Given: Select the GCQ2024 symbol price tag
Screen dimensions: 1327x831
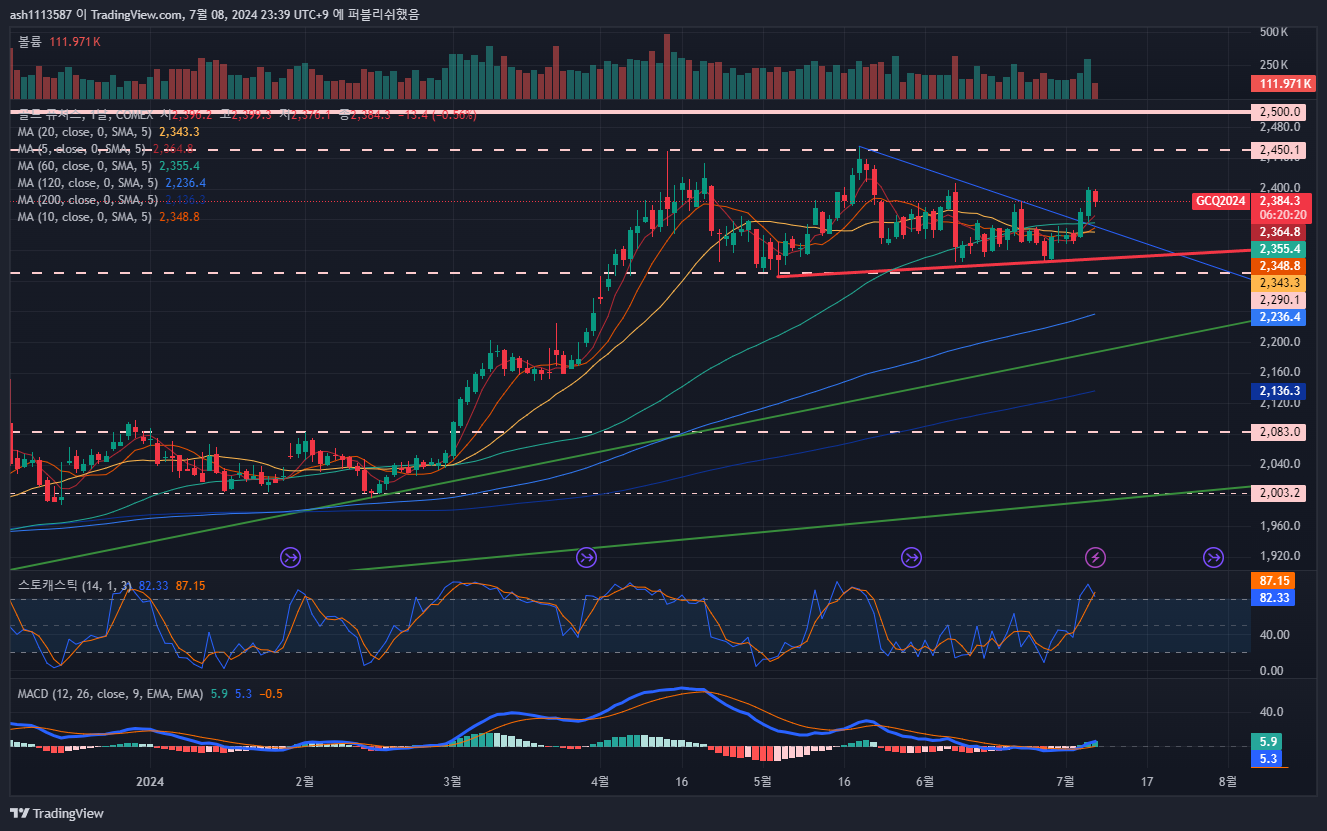Looking at the screenshot, I should pyautogui.click(x=1221, y=201).
